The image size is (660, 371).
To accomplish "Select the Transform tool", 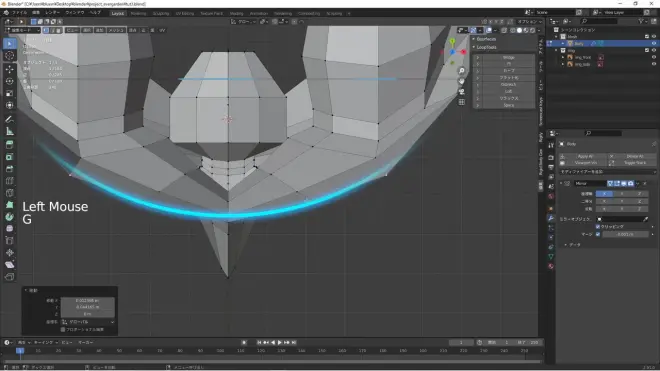I will pyautogui.click(x=10, y=105).
